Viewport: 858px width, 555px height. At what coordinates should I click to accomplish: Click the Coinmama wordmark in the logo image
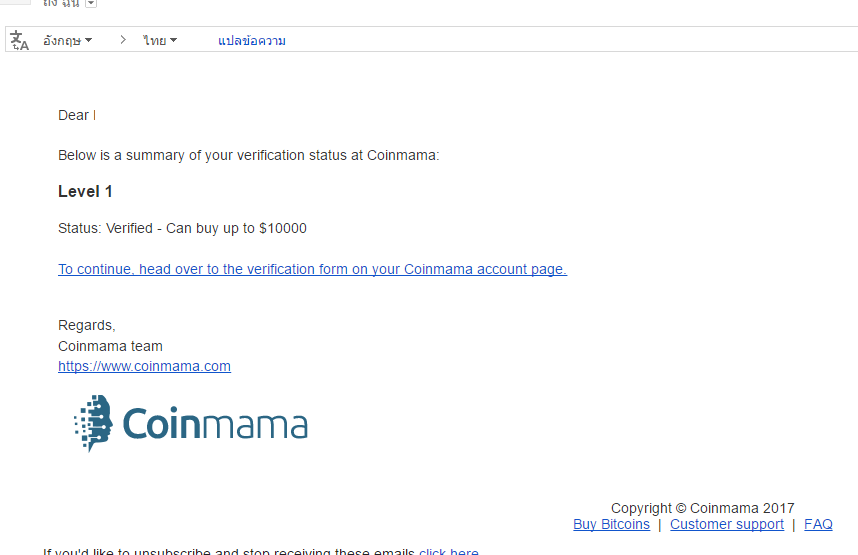pos(215,424)
